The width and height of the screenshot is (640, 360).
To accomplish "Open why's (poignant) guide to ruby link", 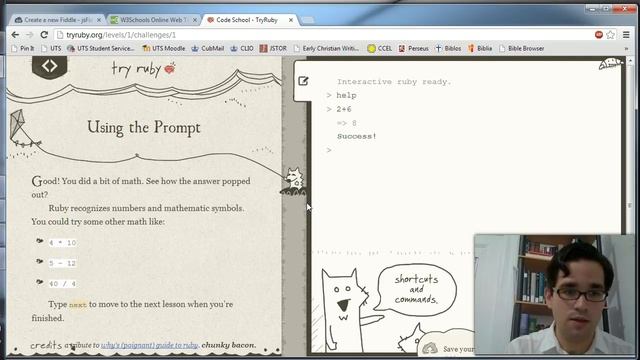I will [149, 345].
